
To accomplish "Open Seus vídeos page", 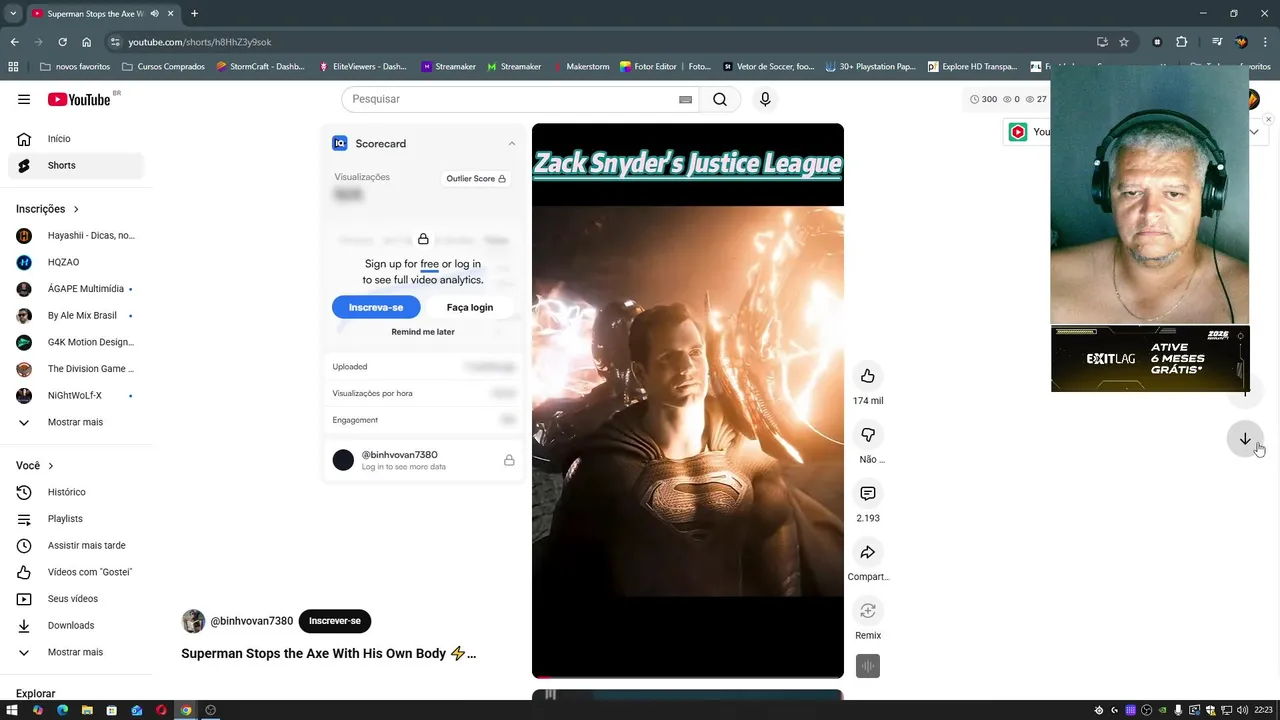I will click(76, 599).
